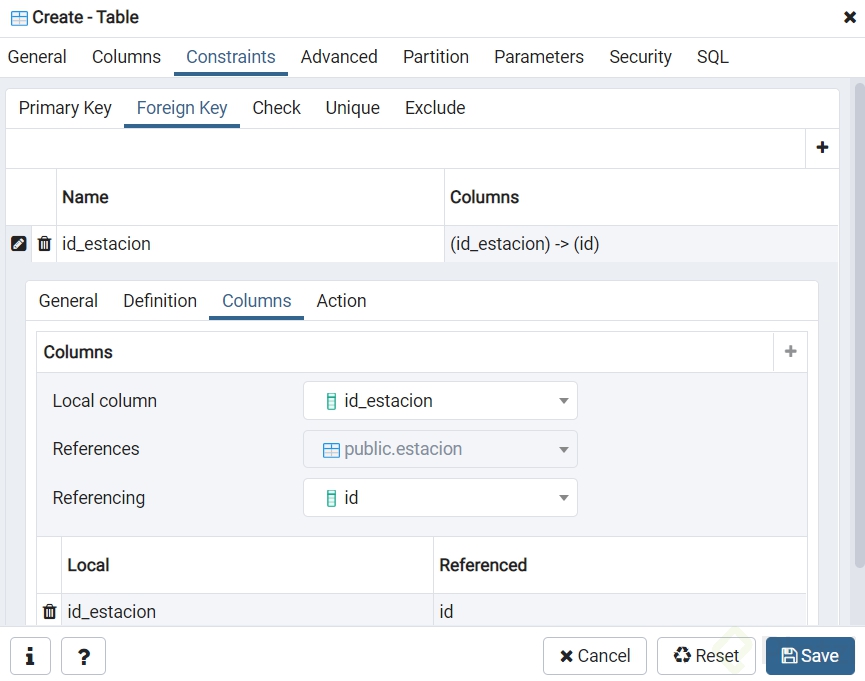Click the edit pencil icon for id_estacion row
Viewport: 865px width, 681px height.
18,244
